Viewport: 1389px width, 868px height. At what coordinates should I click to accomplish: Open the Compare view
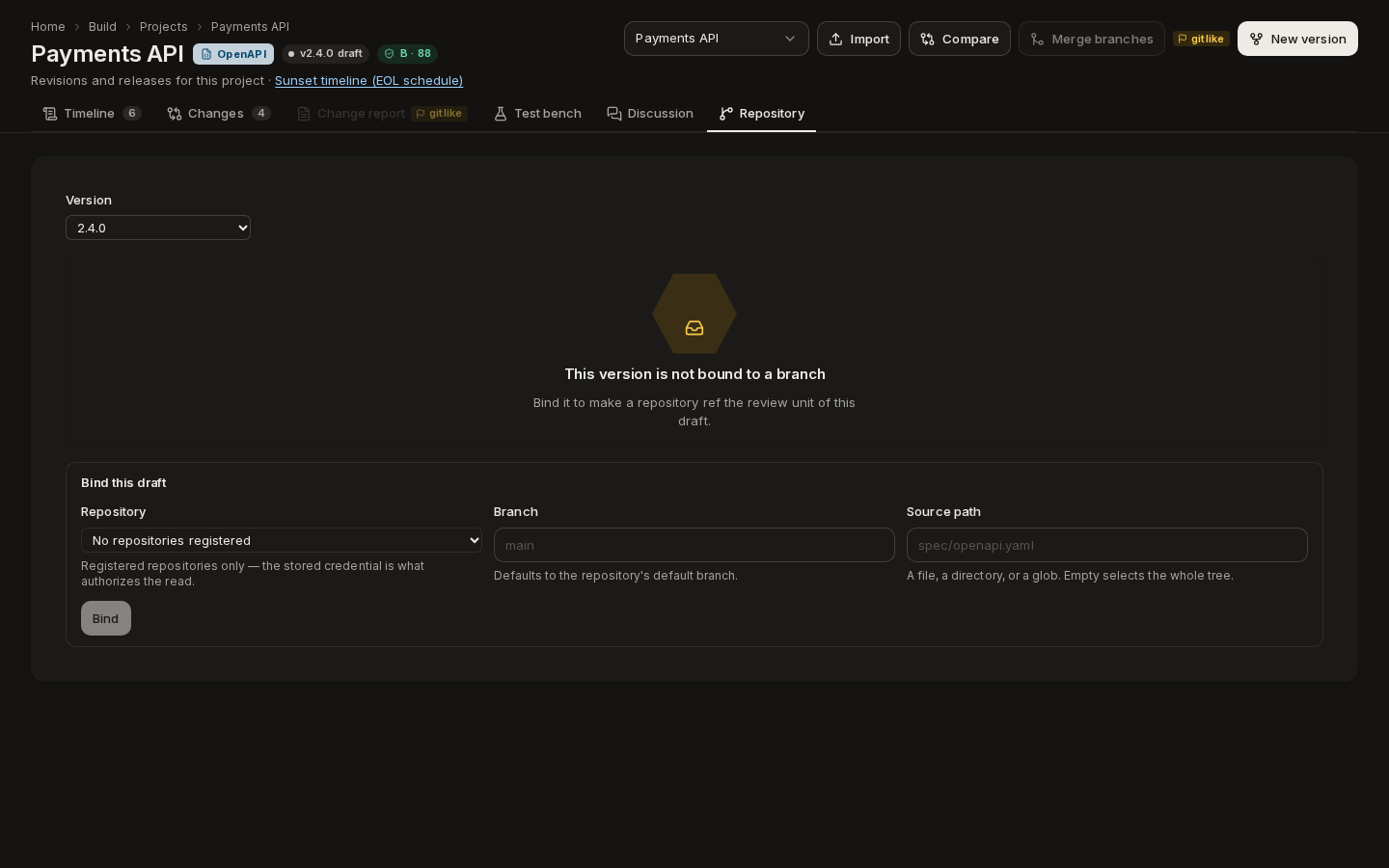[960, 39]
